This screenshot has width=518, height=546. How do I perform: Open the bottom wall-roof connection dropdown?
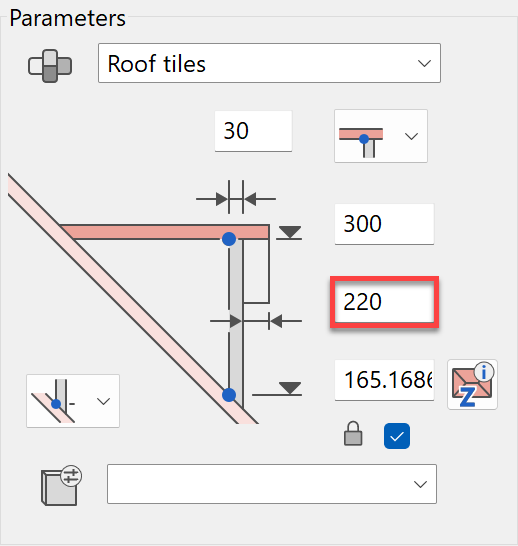pyautogui.click(x=73, y=401)
